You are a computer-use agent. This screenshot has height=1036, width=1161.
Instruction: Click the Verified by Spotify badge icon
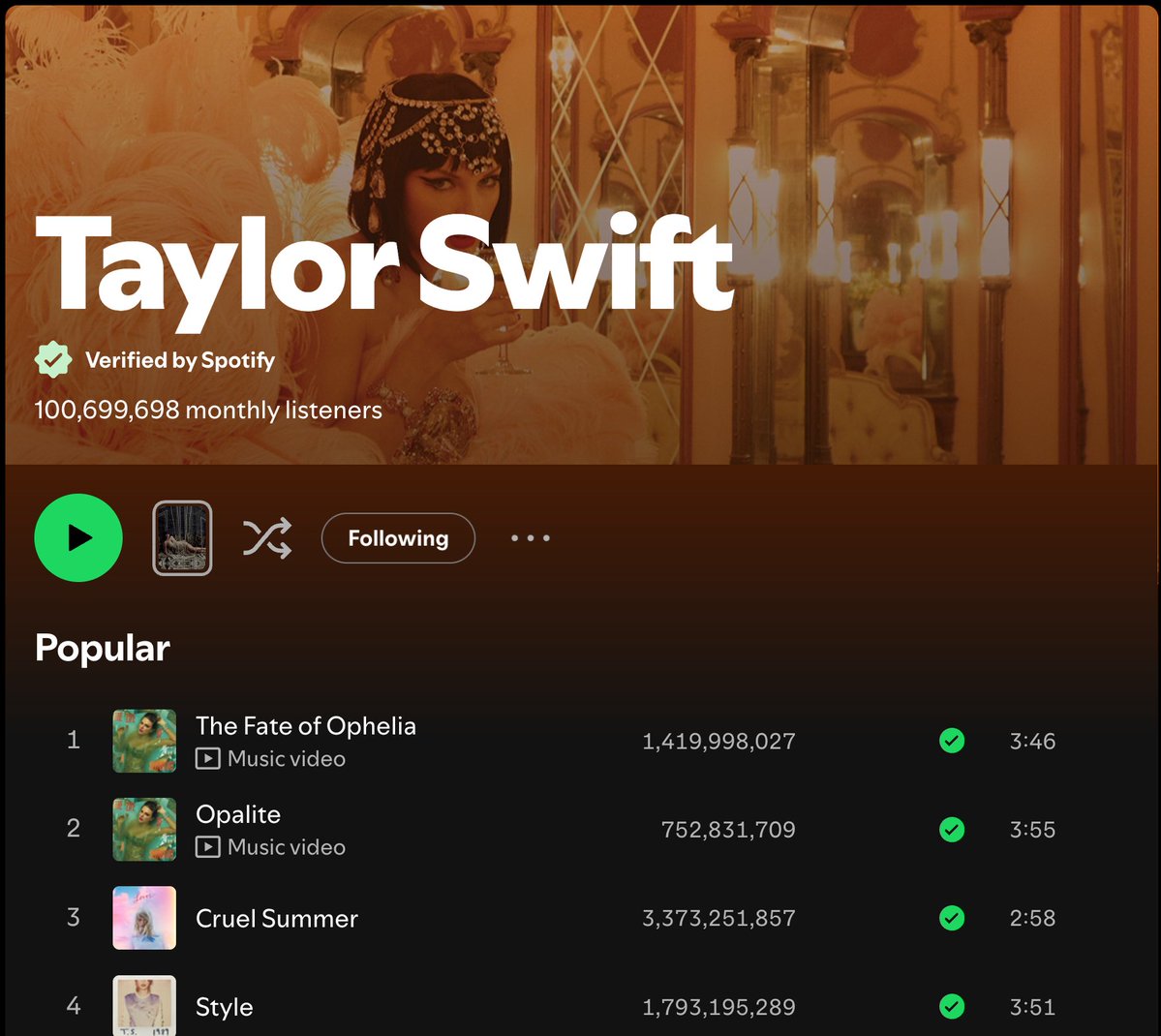[53, 360]
